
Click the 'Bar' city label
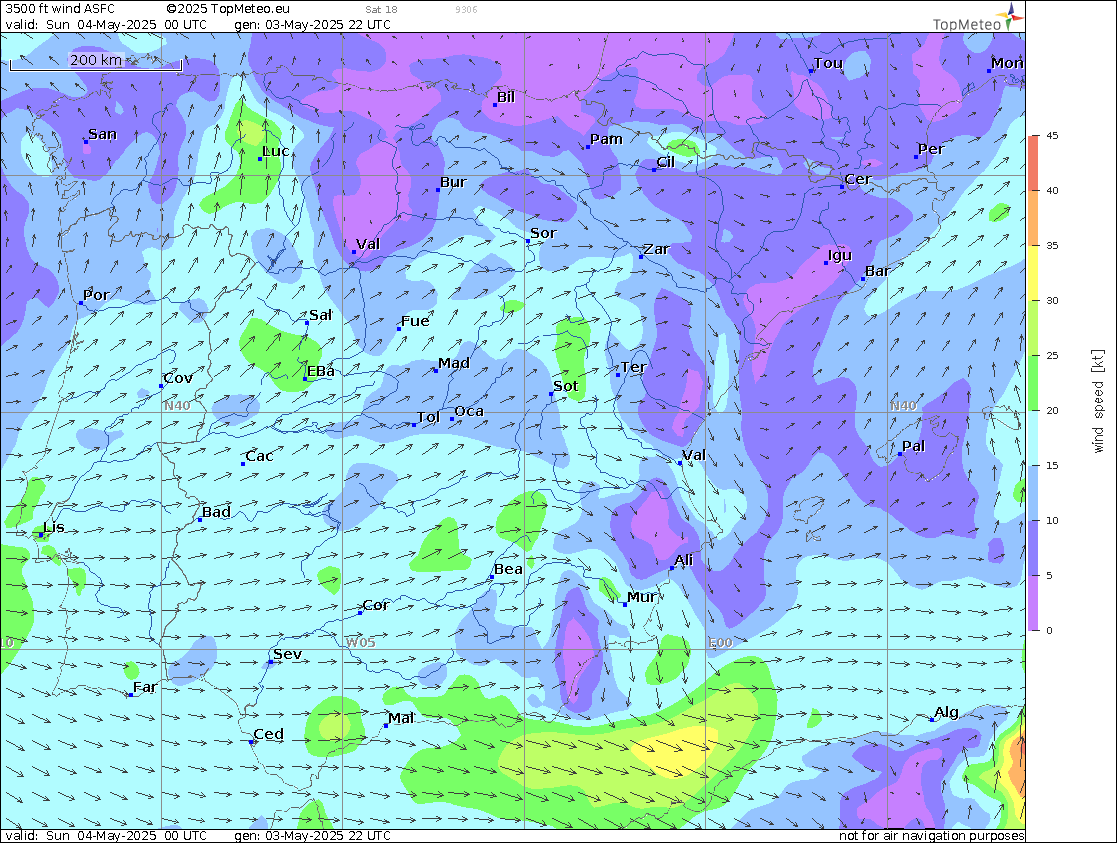877,271
